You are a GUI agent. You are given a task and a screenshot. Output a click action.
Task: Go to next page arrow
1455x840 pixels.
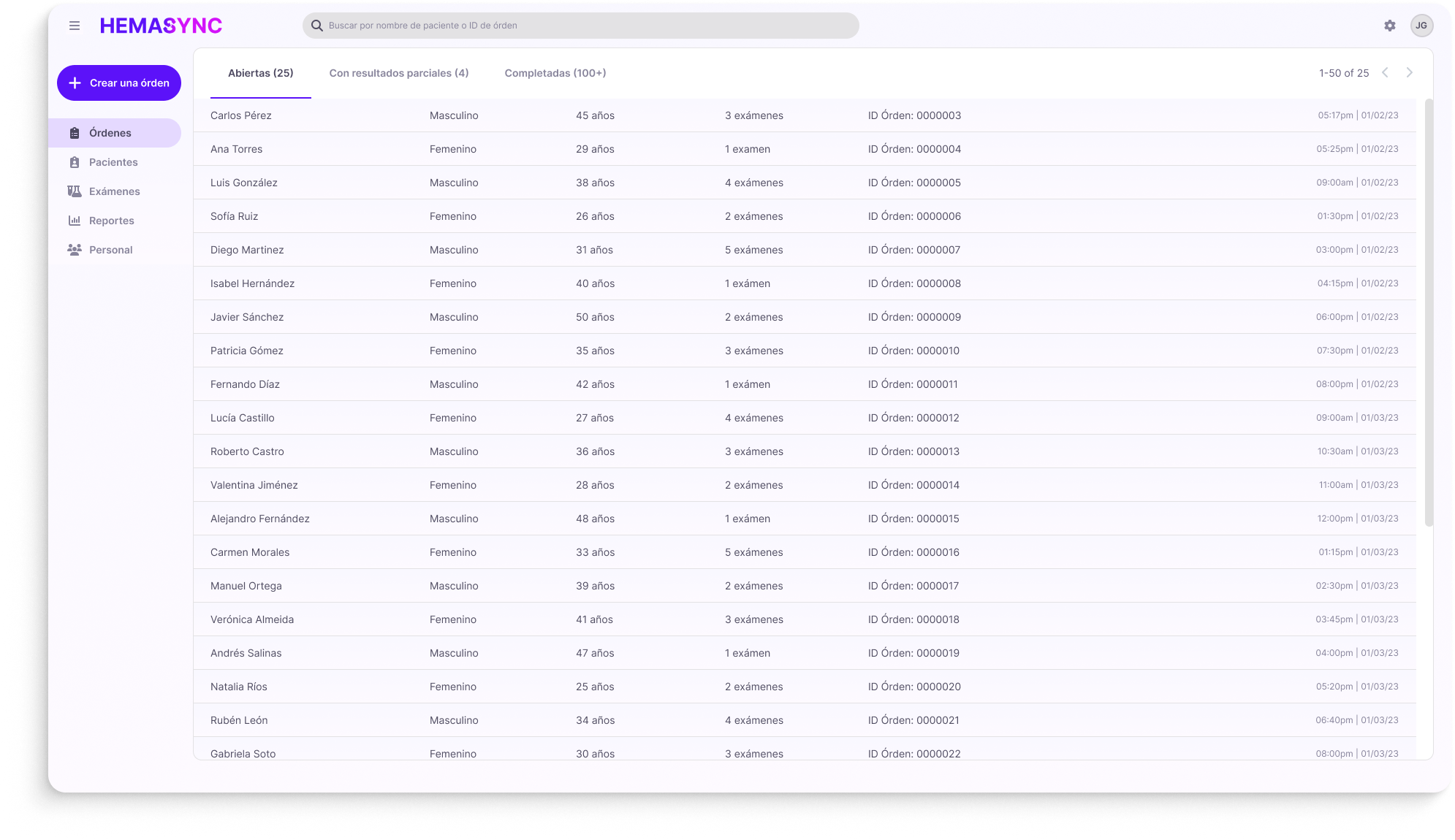pos(1410,72)
